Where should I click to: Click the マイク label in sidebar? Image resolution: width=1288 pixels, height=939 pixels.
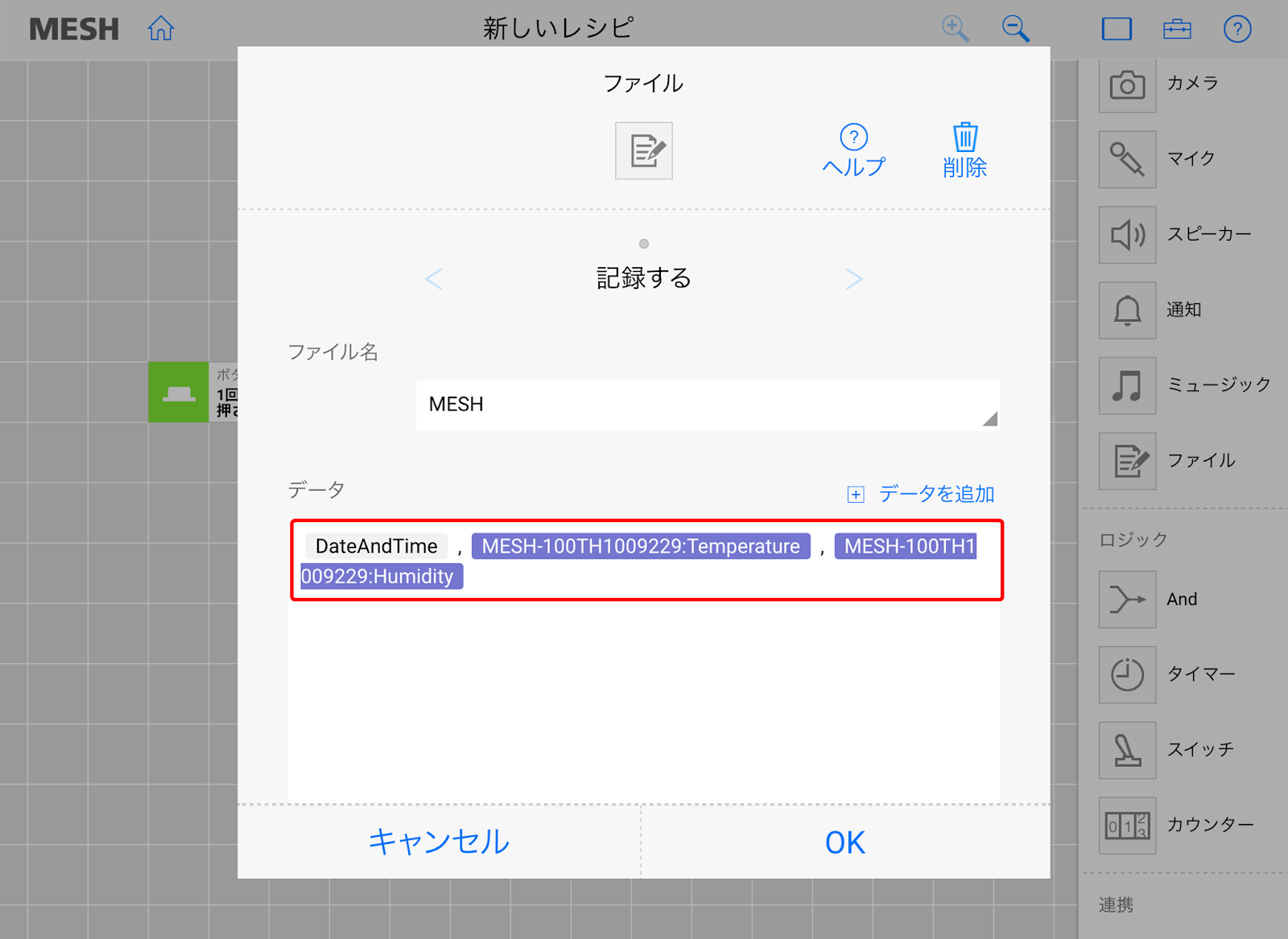tap(1191, 159)
